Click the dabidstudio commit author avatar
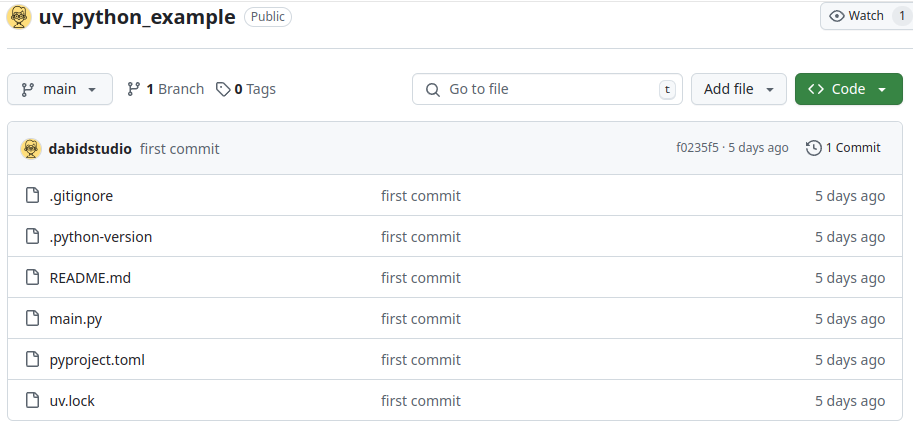The height and width of the screenshot is (428, 913). point(31,148)
